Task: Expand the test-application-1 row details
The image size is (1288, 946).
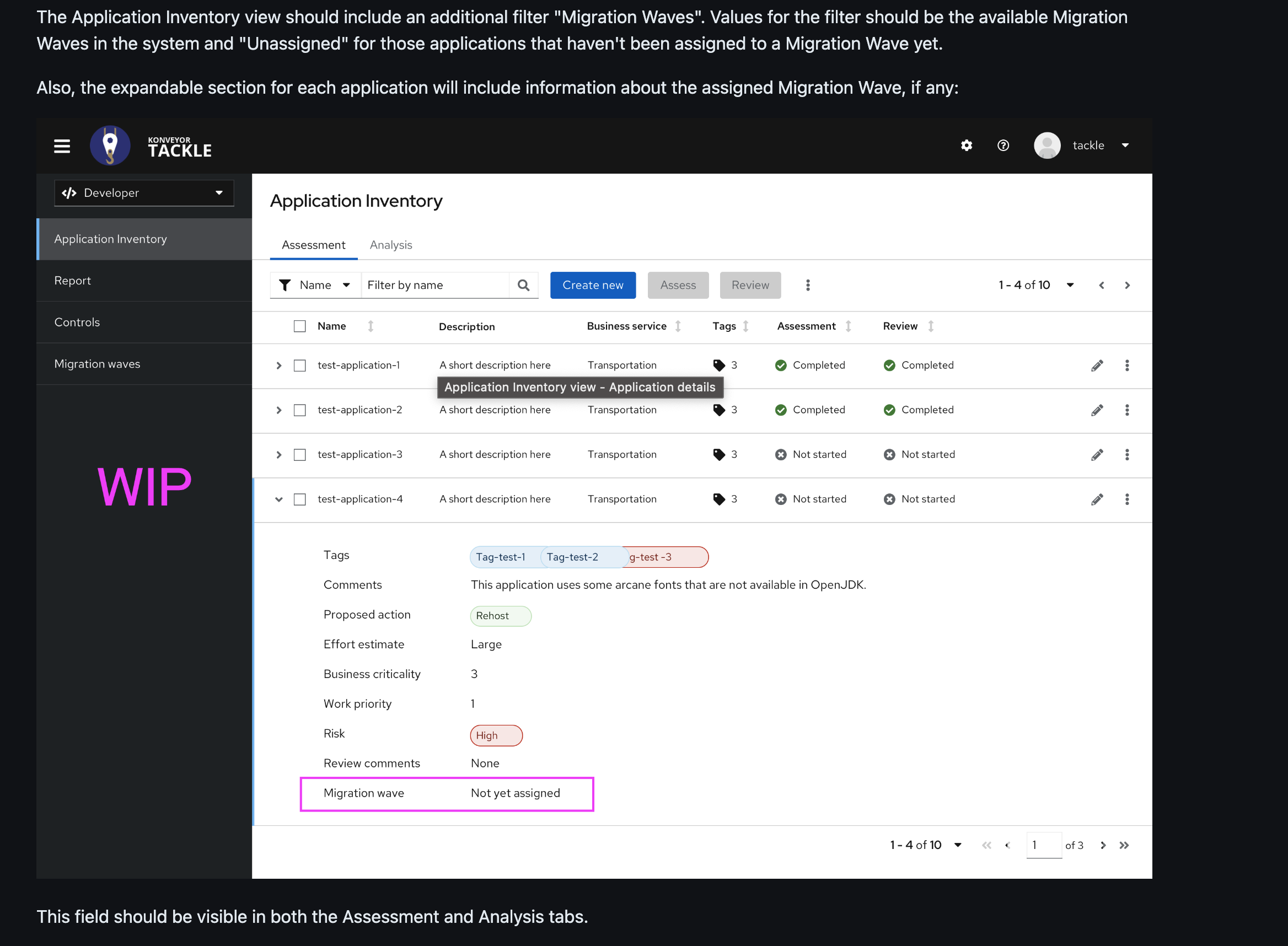Action: 279,365
